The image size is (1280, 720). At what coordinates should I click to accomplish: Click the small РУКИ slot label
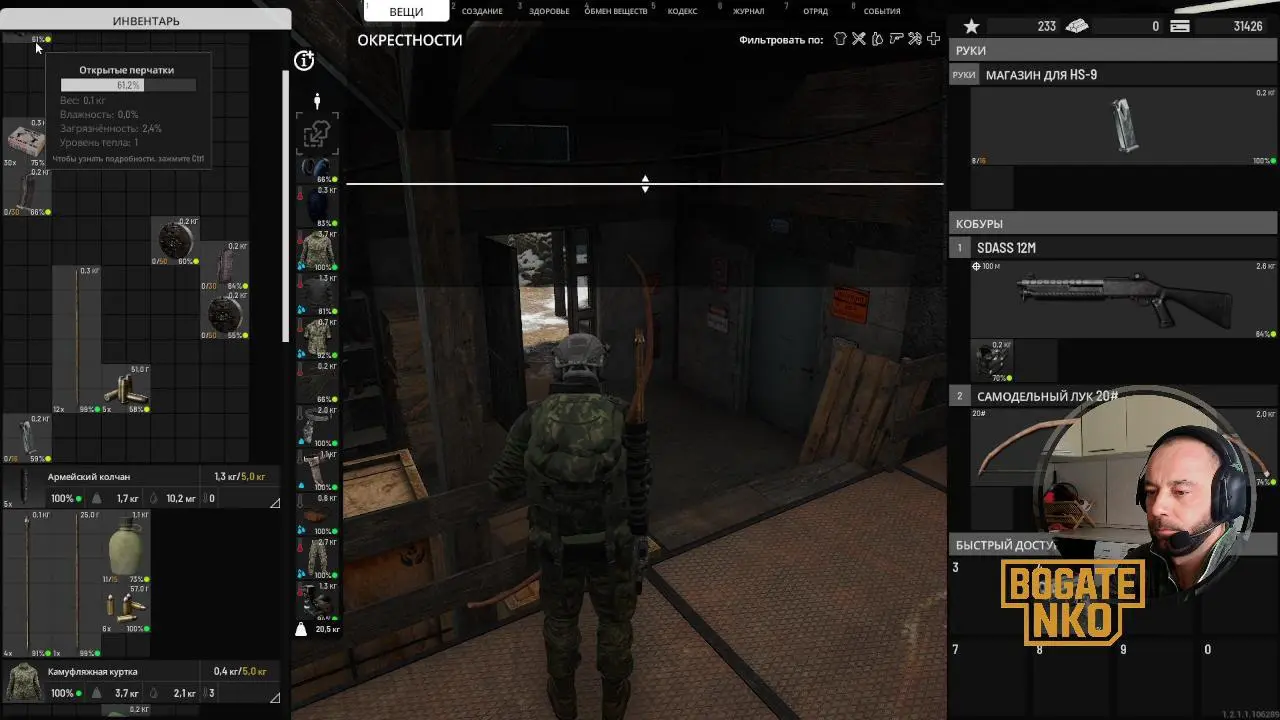[963, 75]
